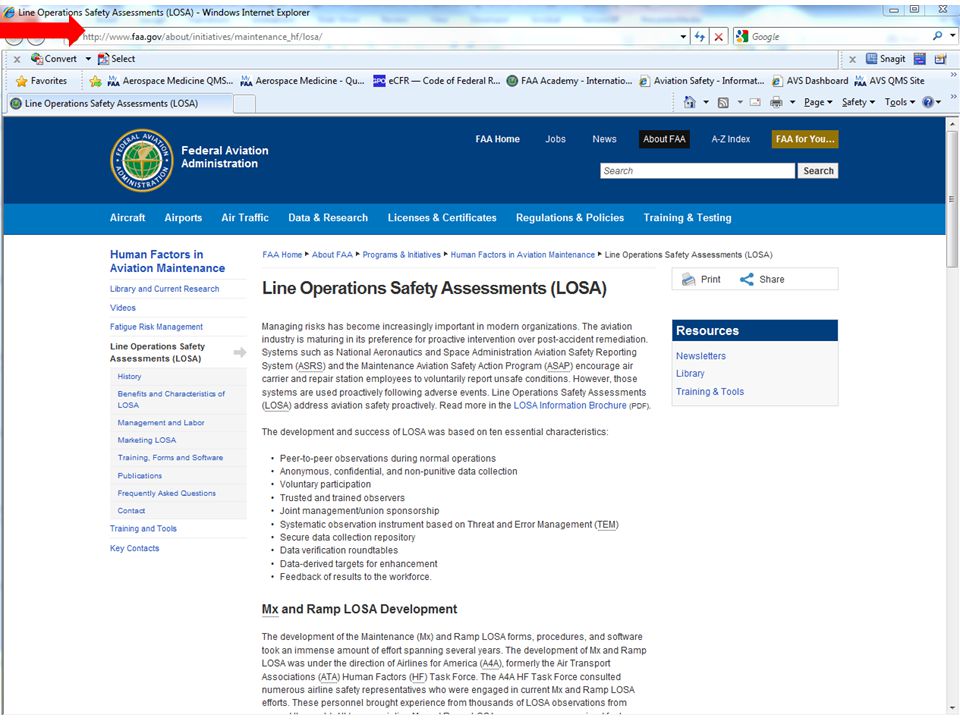Click the FAA site Search button

pos(818,171)
